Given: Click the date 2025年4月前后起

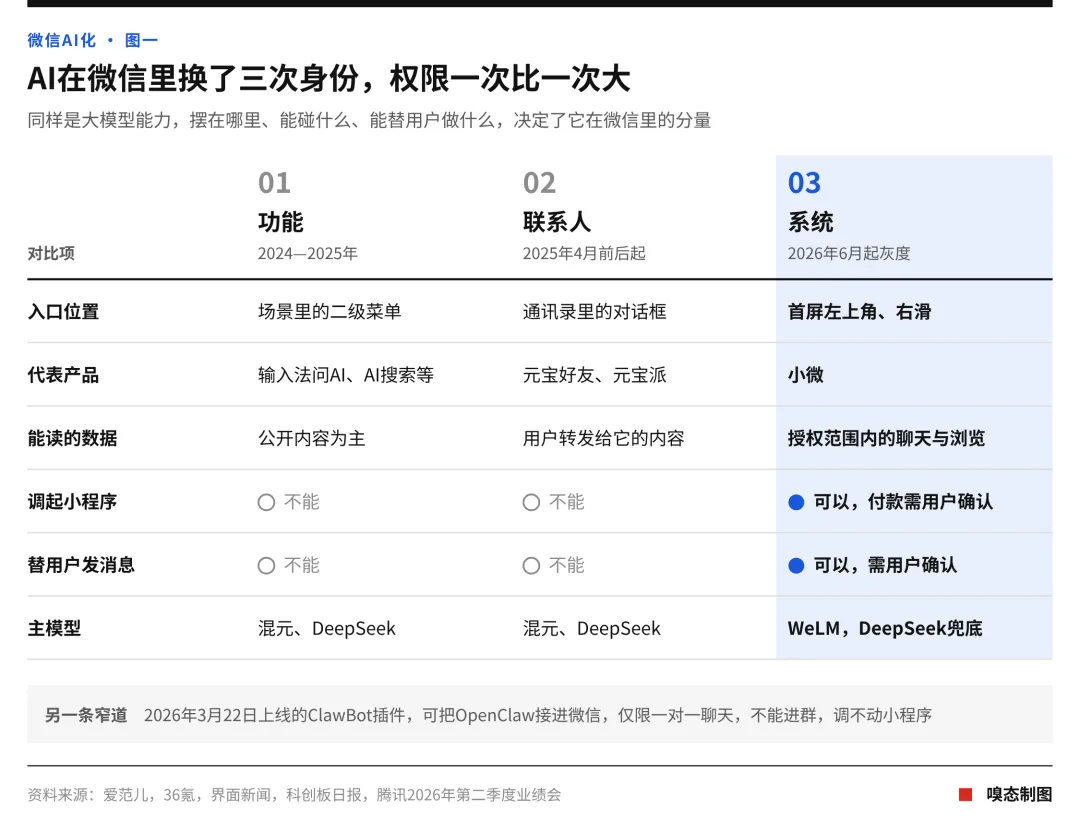Looking at the screenshot, I should (584, 253).
